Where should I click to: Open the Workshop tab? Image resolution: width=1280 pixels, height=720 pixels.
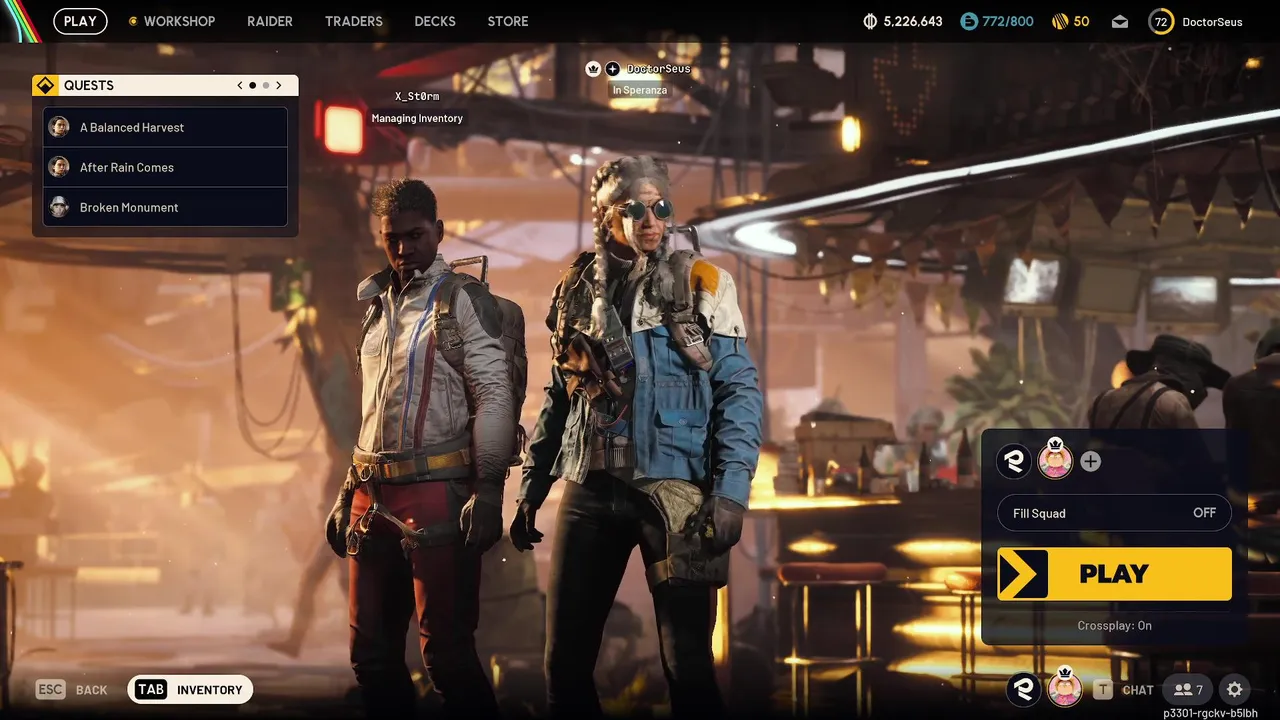pyautogui.click(x=179, y=21)
